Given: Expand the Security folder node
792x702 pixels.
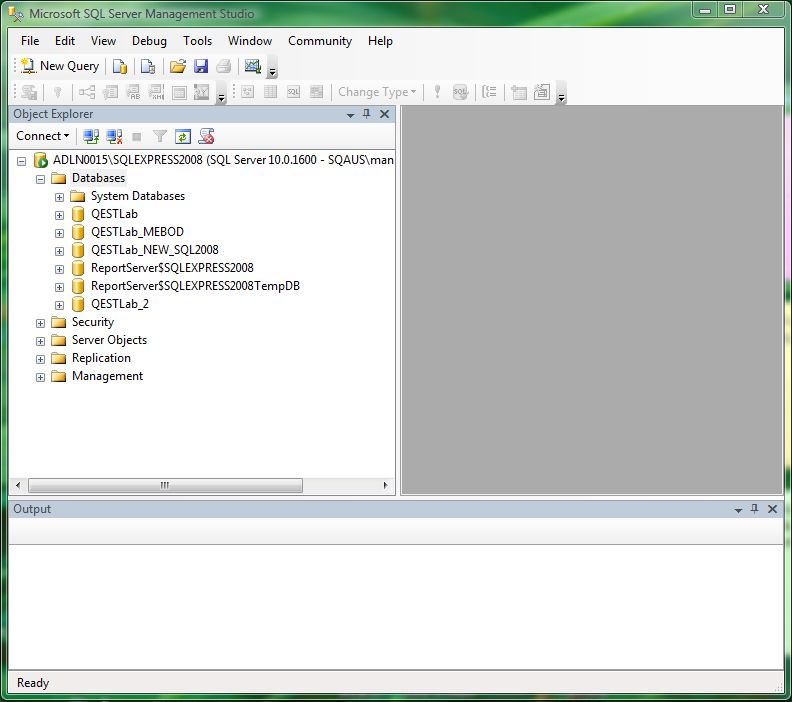Looking at the screenshot, I should [x=41, y=322].
